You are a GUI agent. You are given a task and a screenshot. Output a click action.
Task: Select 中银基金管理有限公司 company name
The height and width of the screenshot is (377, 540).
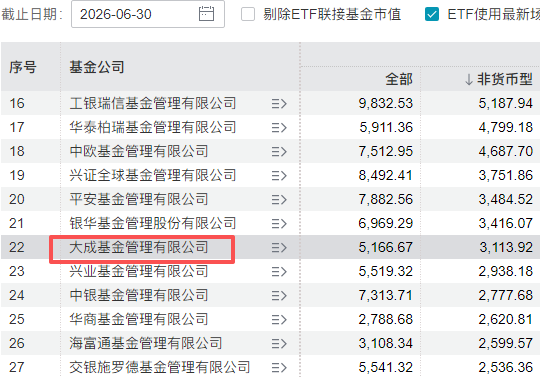(139, 295)
